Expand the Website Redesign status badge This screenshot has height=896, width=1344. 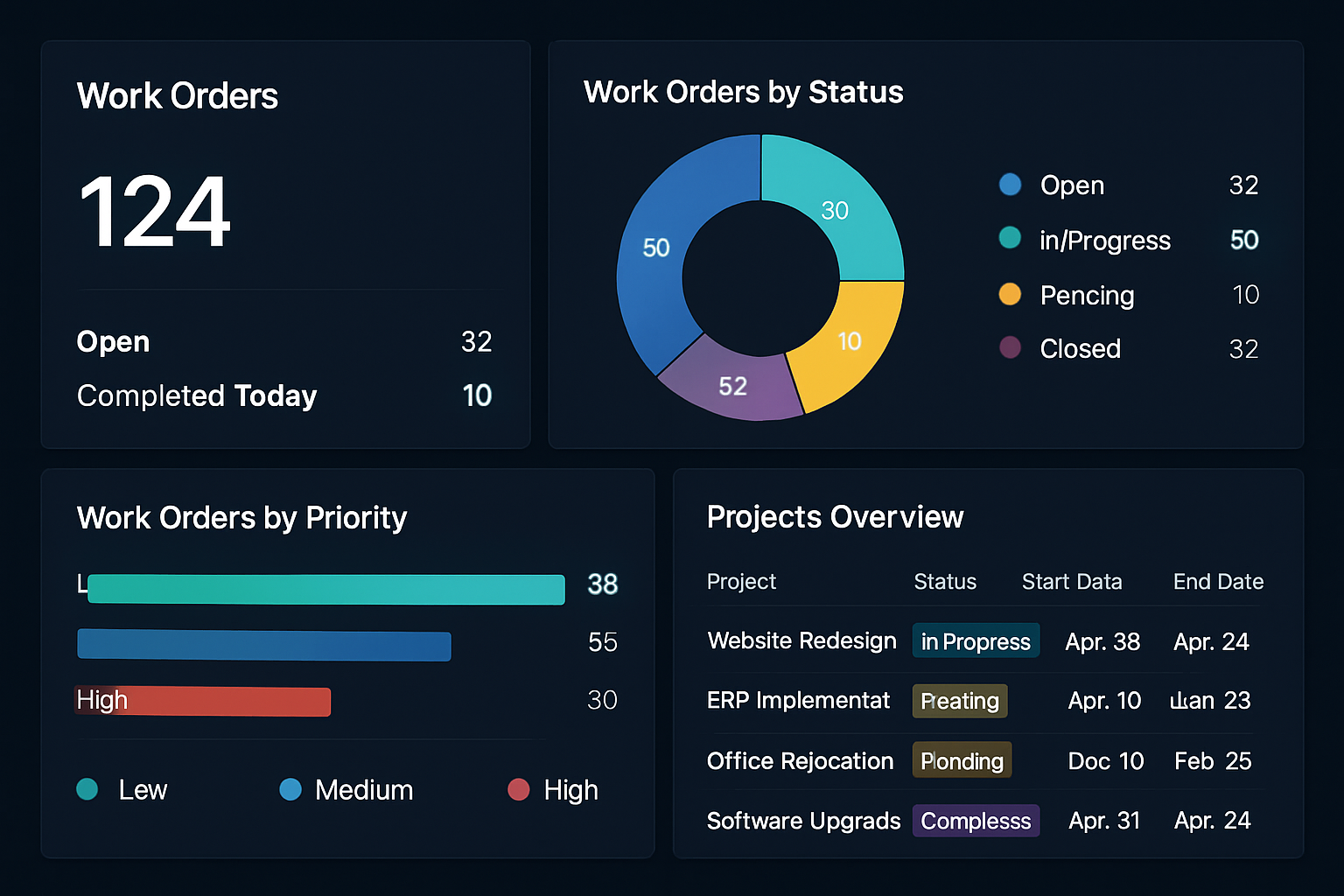point(976,640)
